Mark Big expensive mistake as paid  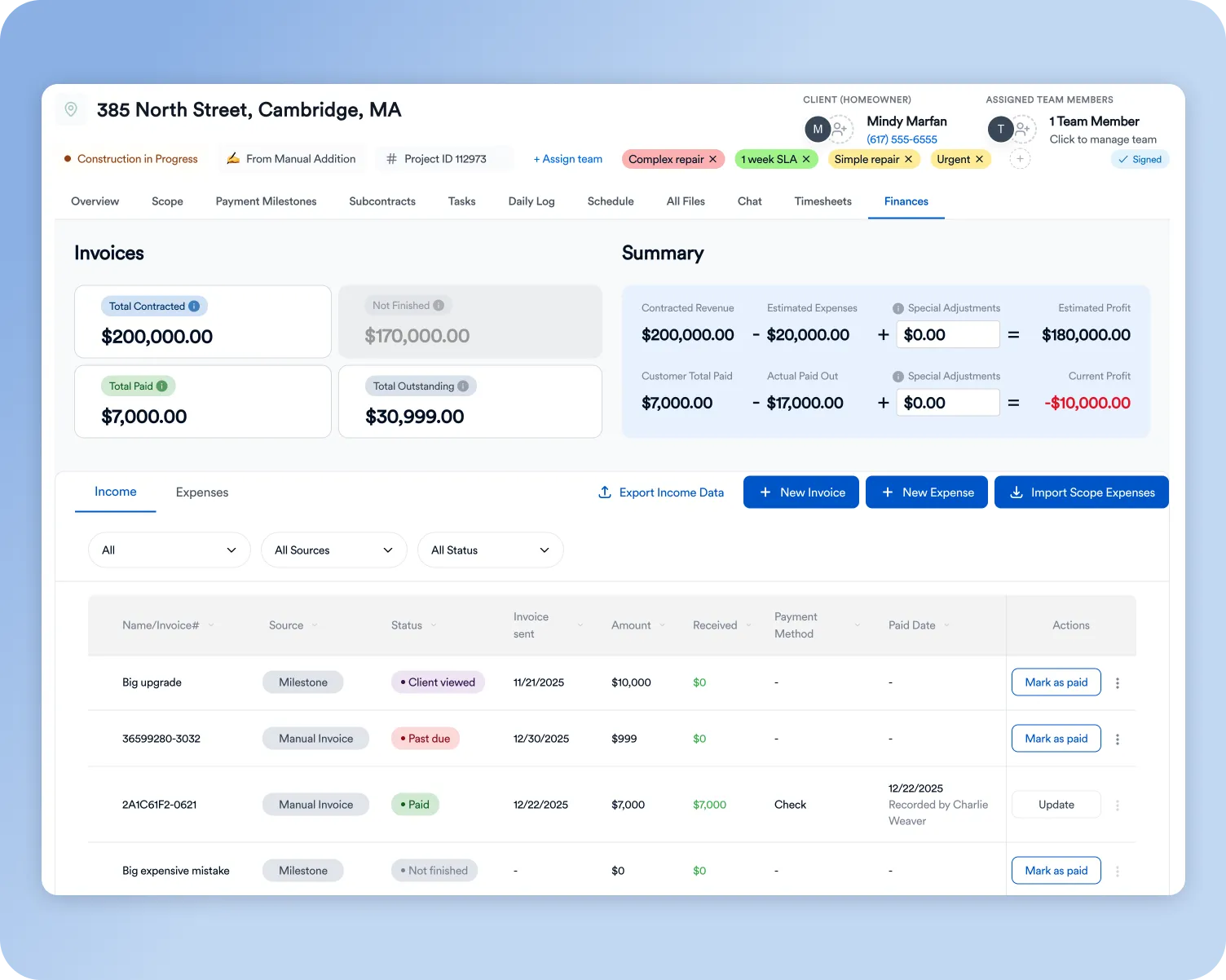[1056, 871]
